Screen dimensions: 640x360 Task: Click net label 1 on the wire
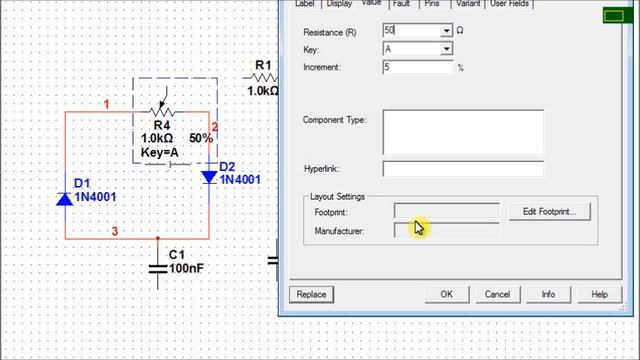tap(107, 104)
